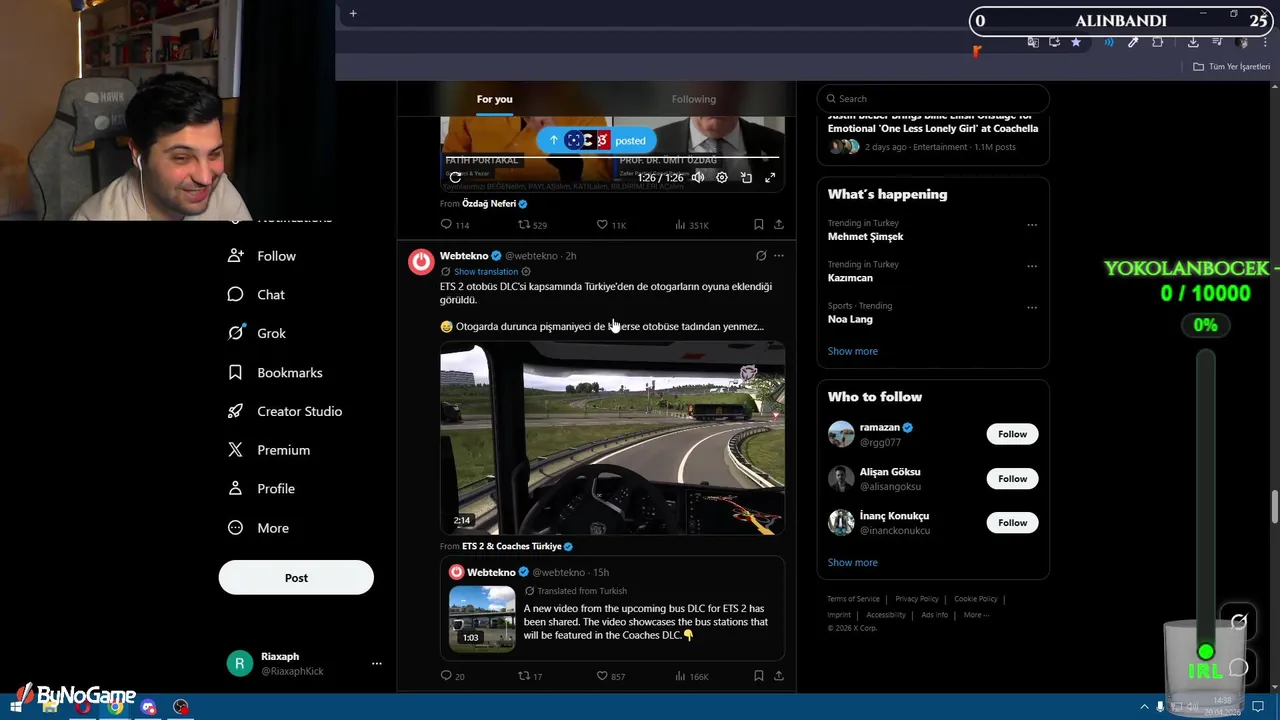
Task: Open Chat in the left sidebar
Action: tap(257, 295)
